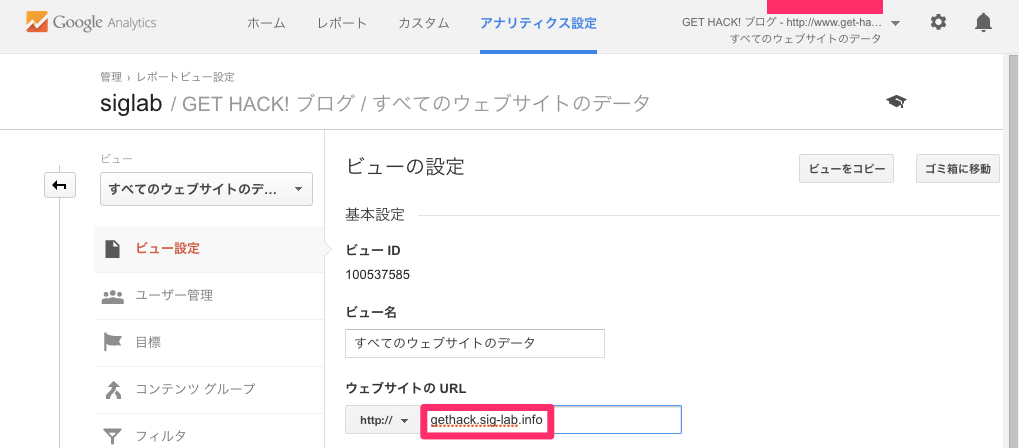
Task: Switch to the カスタム tab
Action: pyautogui.click(x=424, y=23)
